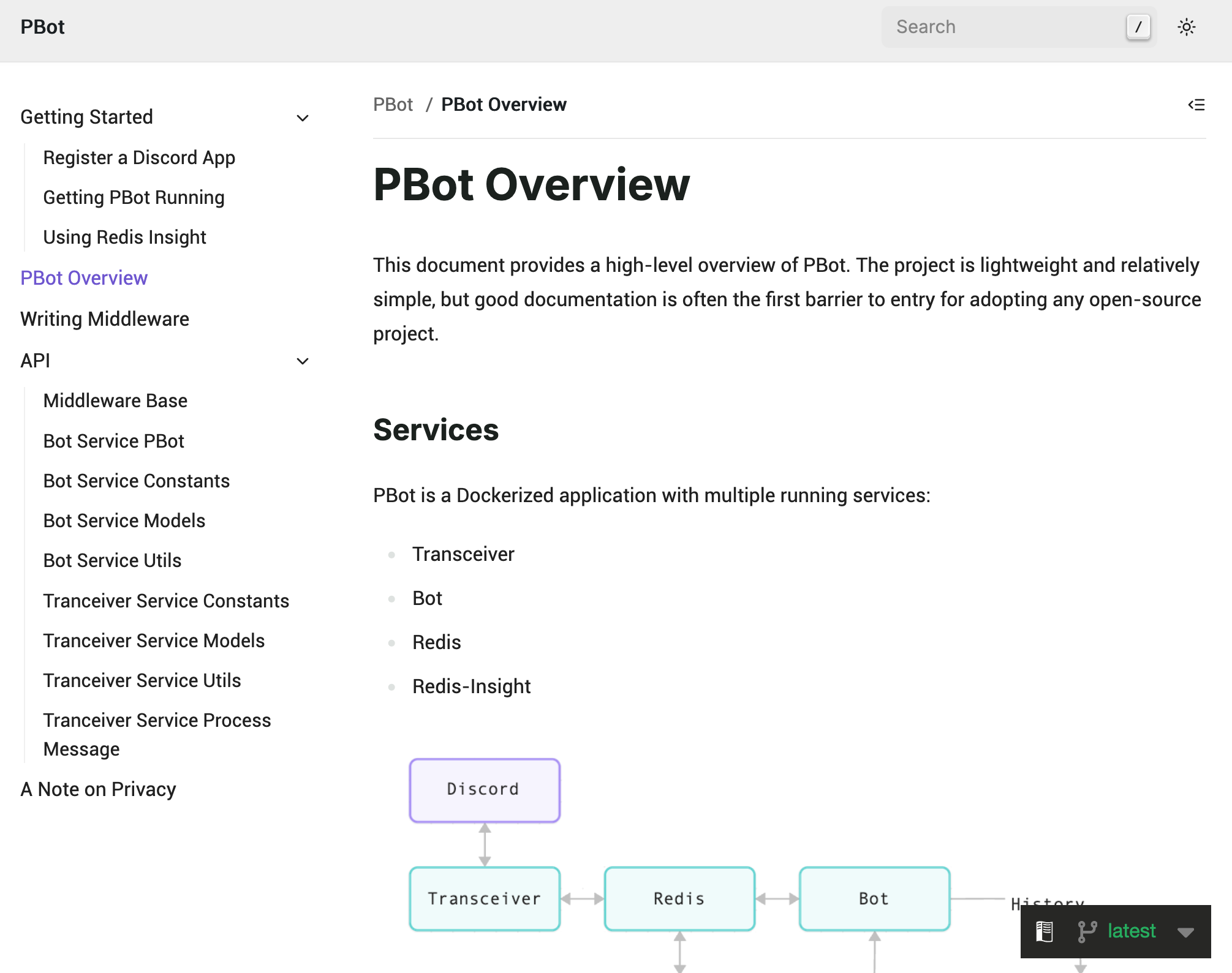
Task: Click the Redis box in diagram
Action: pyautogui.click(x=679, y=899)
